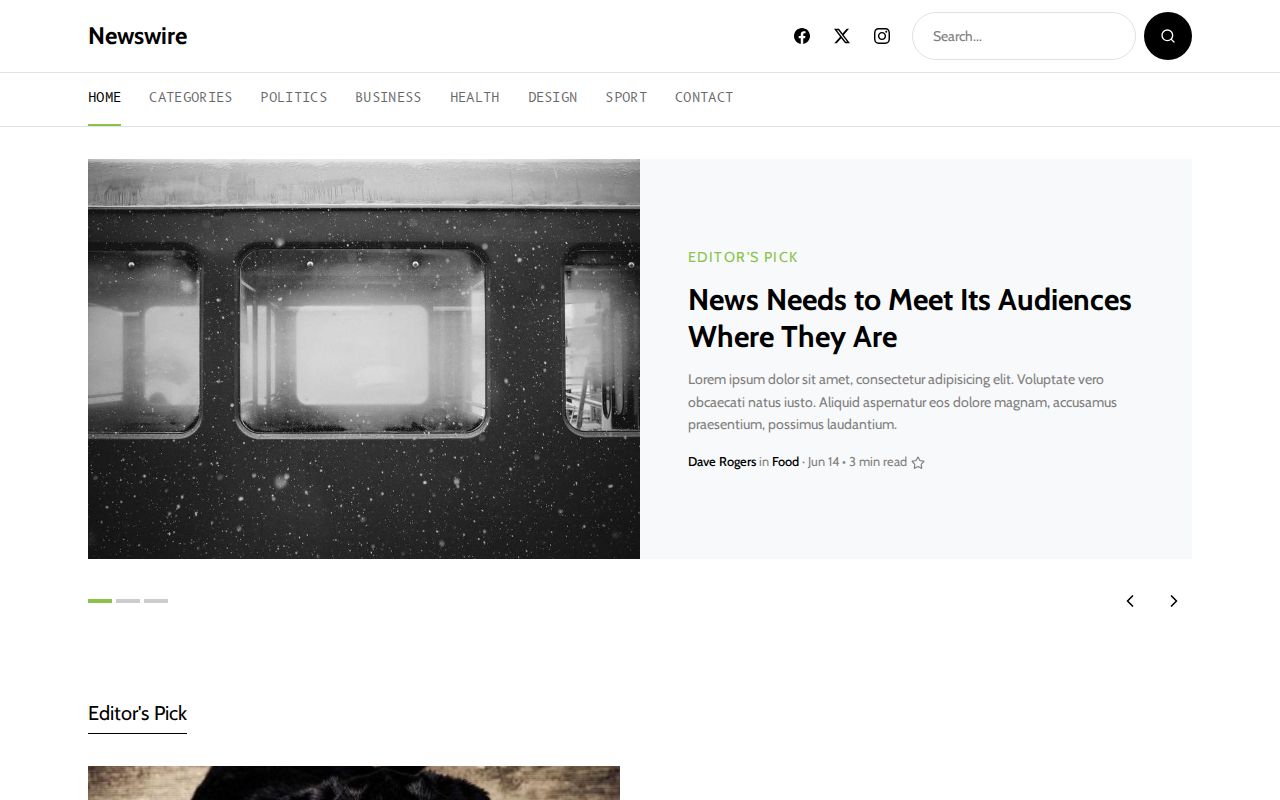The image size is (1280, 800).
Task: Open the Business nav item
Action: click(388, 97)
